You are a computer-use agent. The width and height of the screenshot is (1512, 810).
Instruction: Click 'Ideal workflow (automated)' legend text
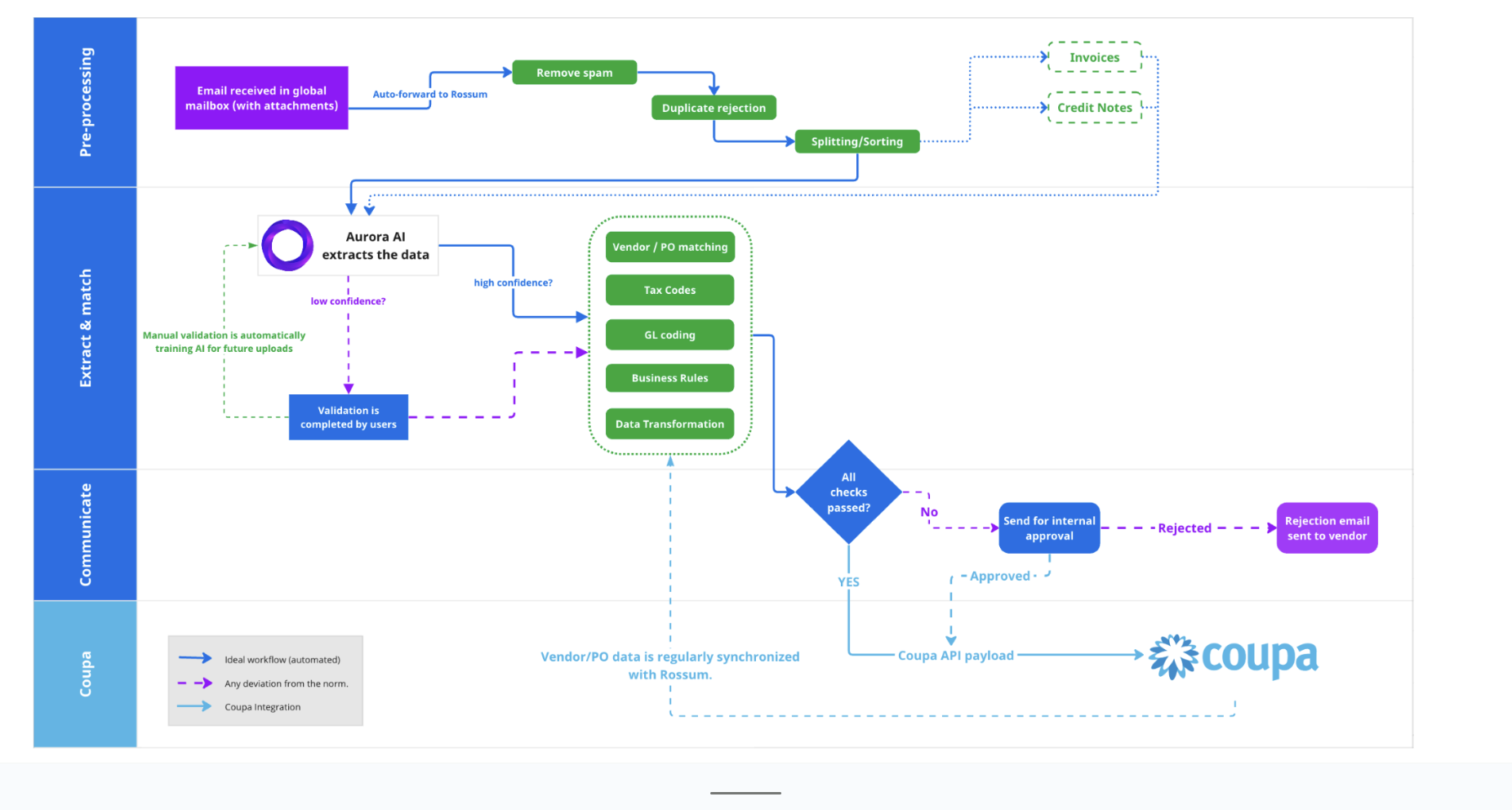[282, 660]
